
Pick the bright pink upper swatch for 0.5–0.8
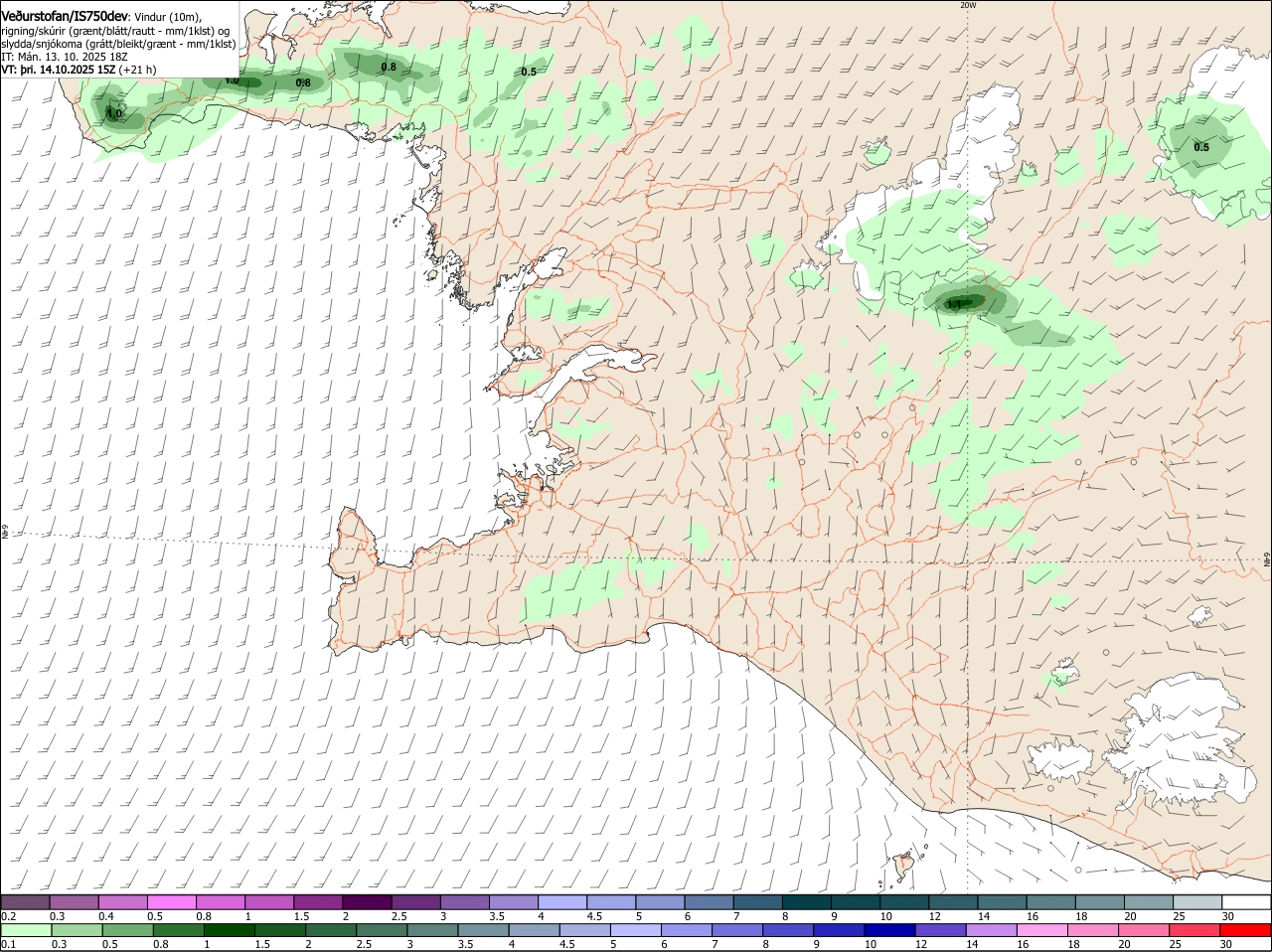coord(172,902)
